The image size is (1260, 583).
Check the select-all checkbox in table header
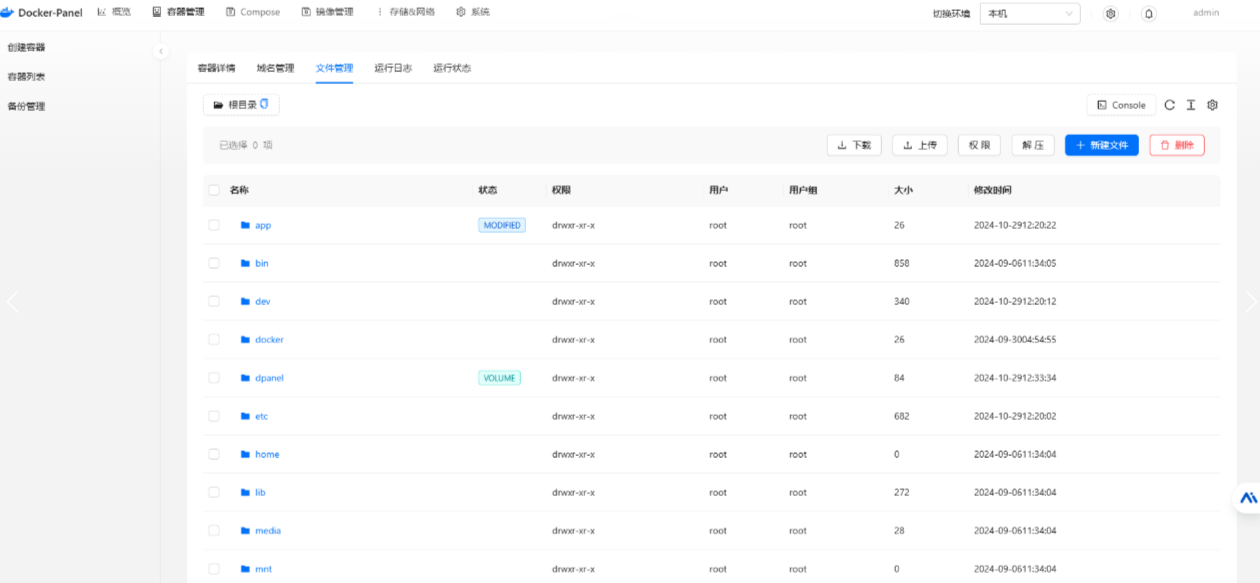tap(214, 189)
